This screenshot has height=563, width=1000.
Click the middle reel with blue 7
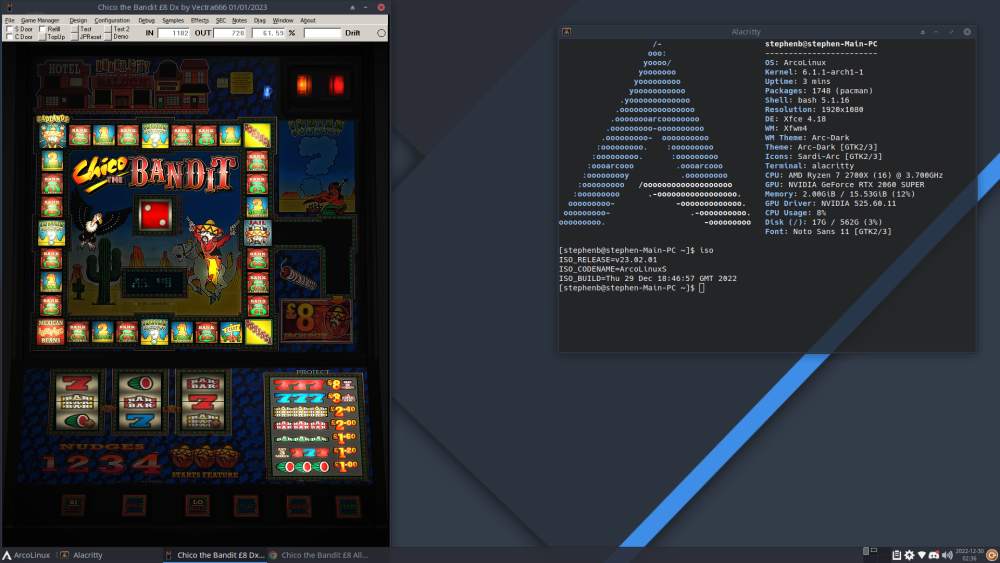(x=140, y=402)
